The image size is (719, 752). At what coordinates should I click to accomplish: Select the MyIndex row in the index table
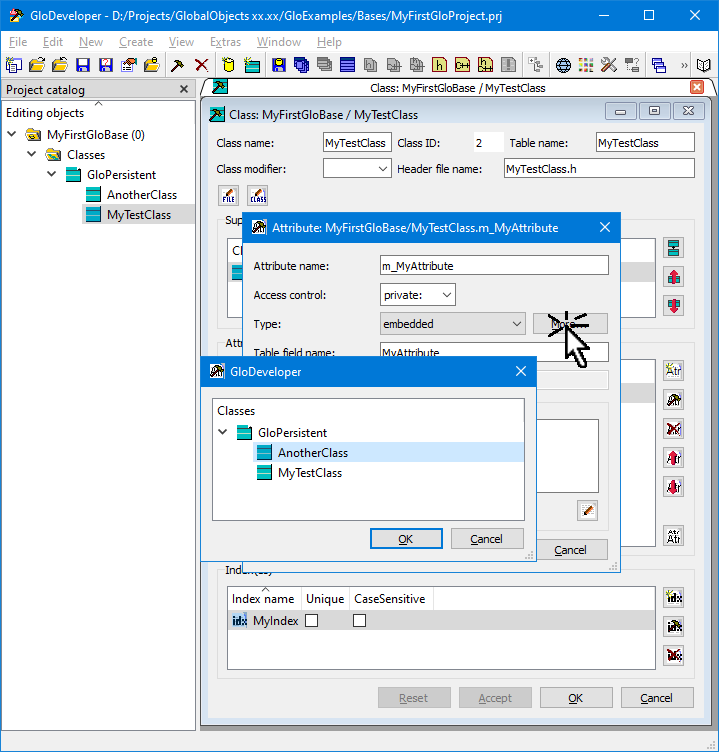point(441,621)
